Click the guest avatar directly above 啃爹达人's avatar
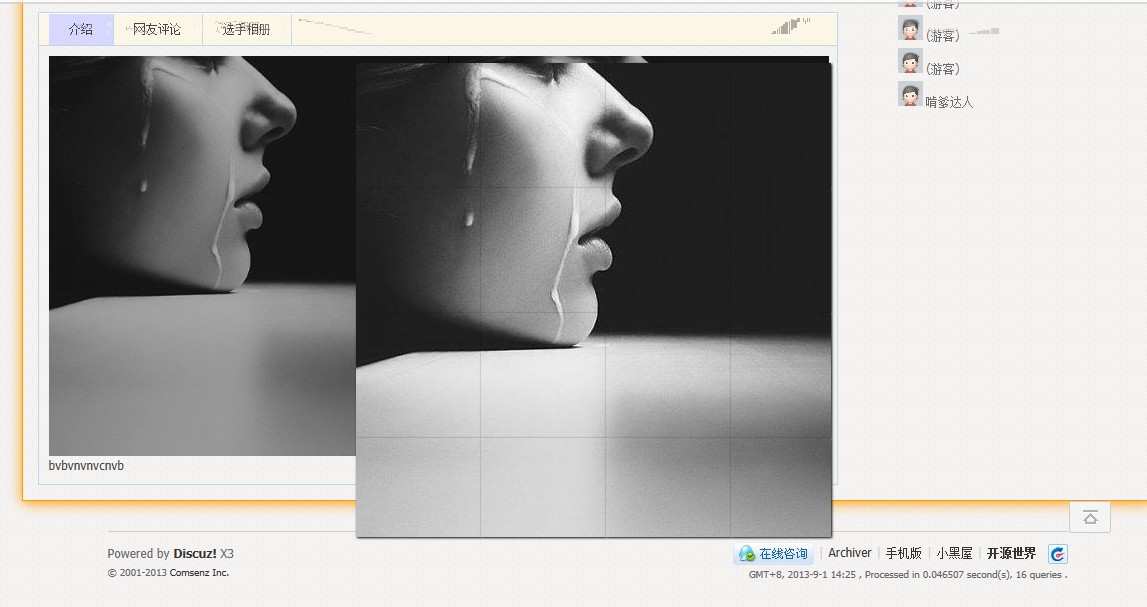This screenshot has width=1147, height=607. (x=910, y=61)
